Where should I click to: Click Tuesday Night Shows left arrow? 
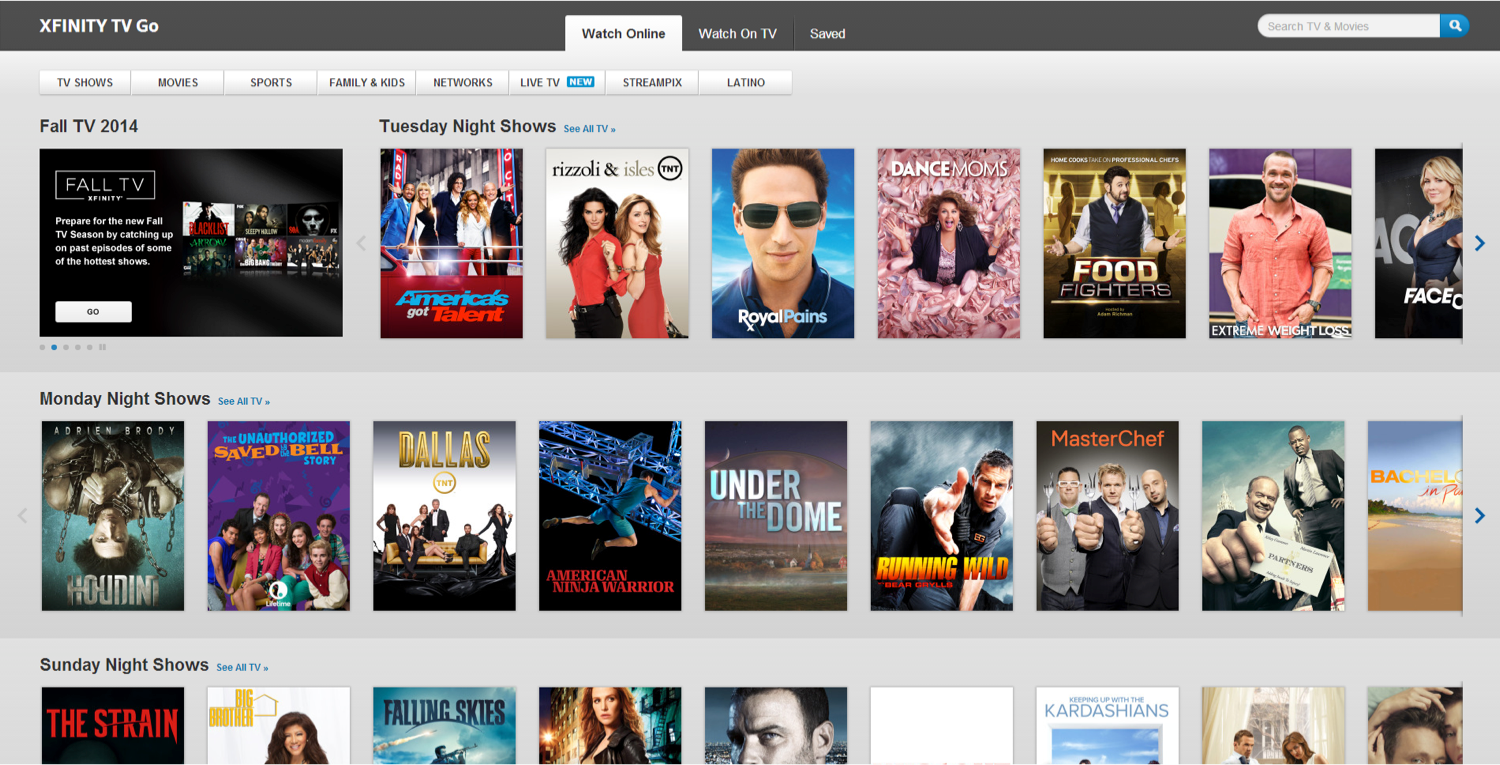(x=362, y=243)
